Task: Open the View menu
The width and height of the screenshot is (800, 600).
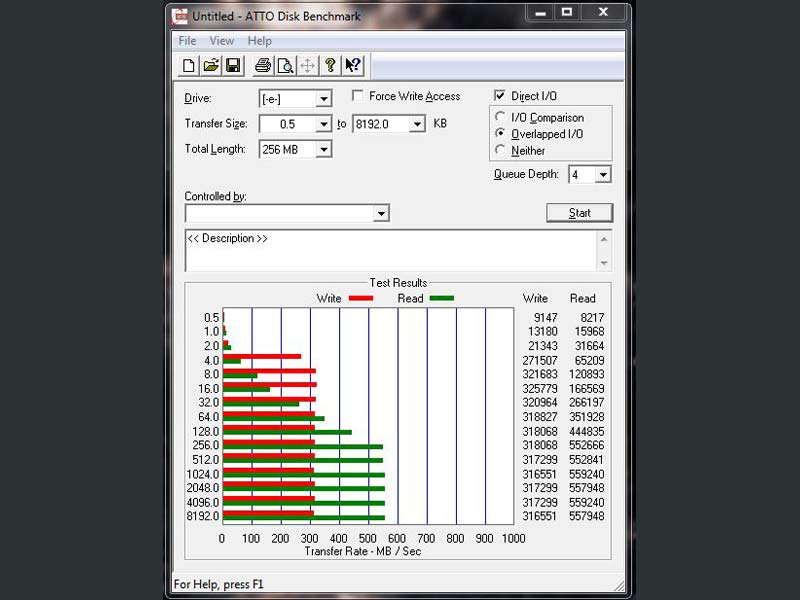Action: click(x=221, y=41)
